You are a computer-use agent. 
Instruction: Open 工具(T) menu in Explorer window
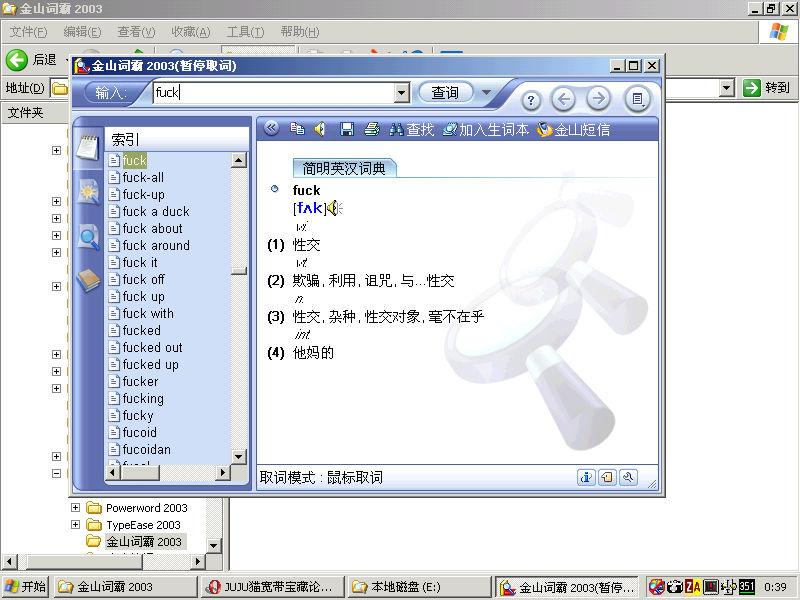[245, 32]
